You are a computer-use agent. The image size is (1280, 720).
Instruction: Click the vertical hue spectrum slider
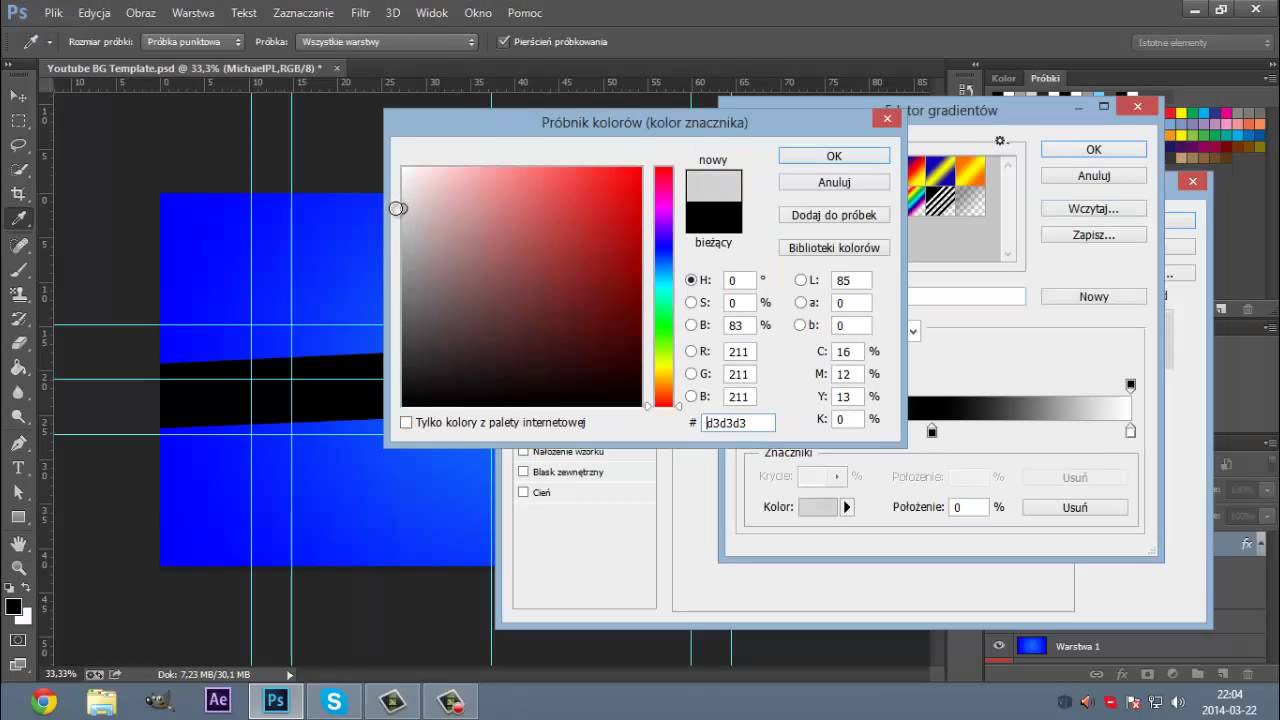[664, 286]
